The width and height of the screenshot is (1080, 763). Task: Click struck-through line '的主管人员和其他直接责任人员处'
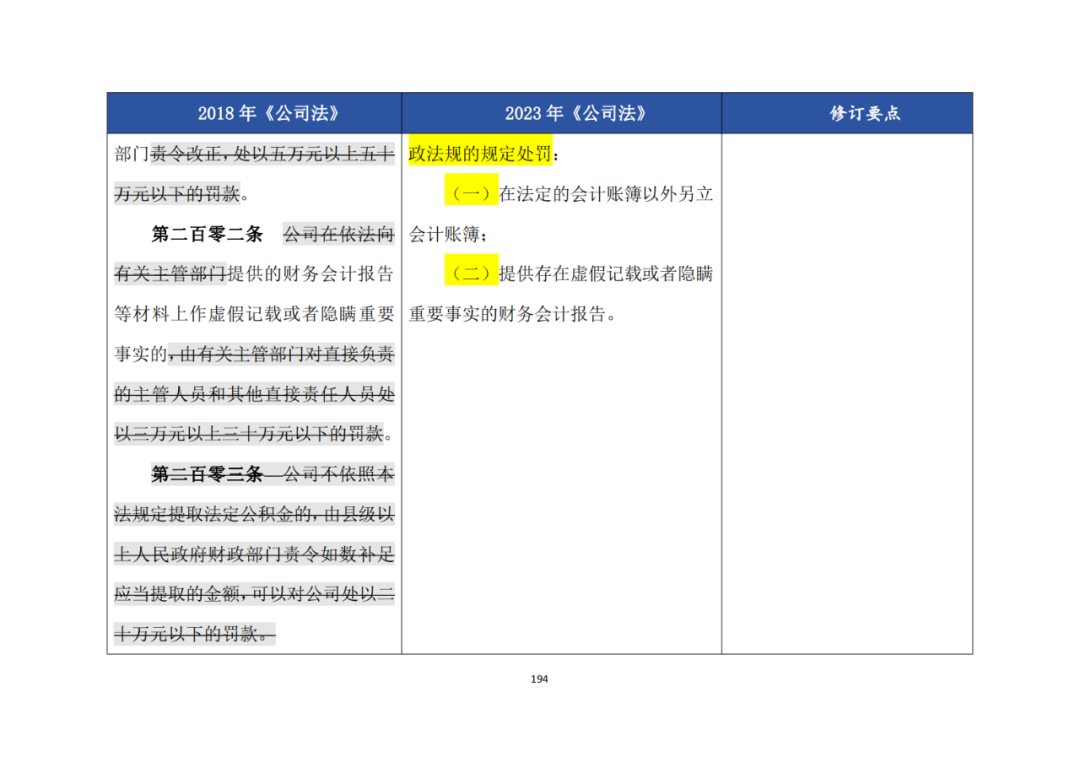[254, 394]
